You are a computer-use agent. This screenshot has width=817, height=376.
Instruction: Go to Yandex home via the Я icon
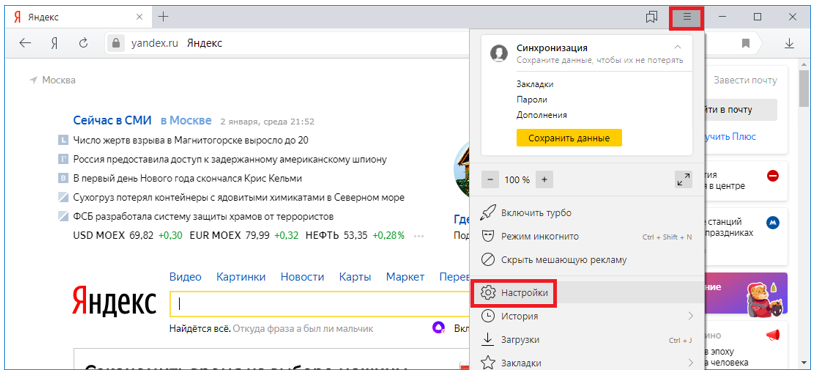[x=54, y=43]
